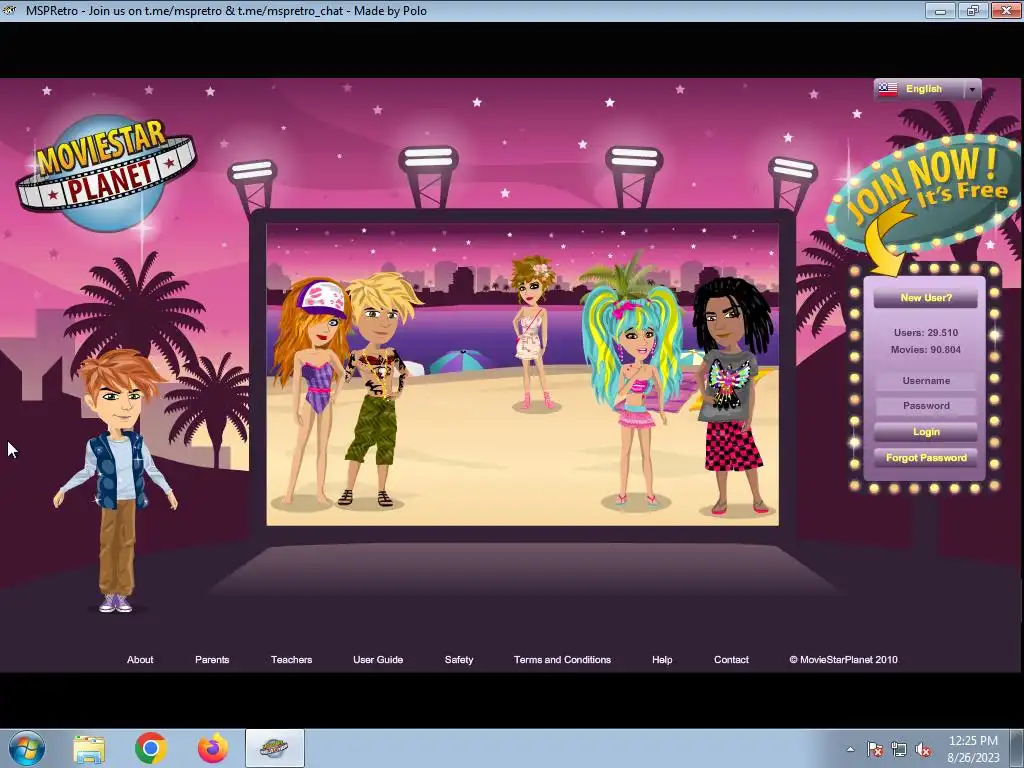Click the small girl avatar with flower hair
Screen dimensions: 1024x768
pos(533,333)
